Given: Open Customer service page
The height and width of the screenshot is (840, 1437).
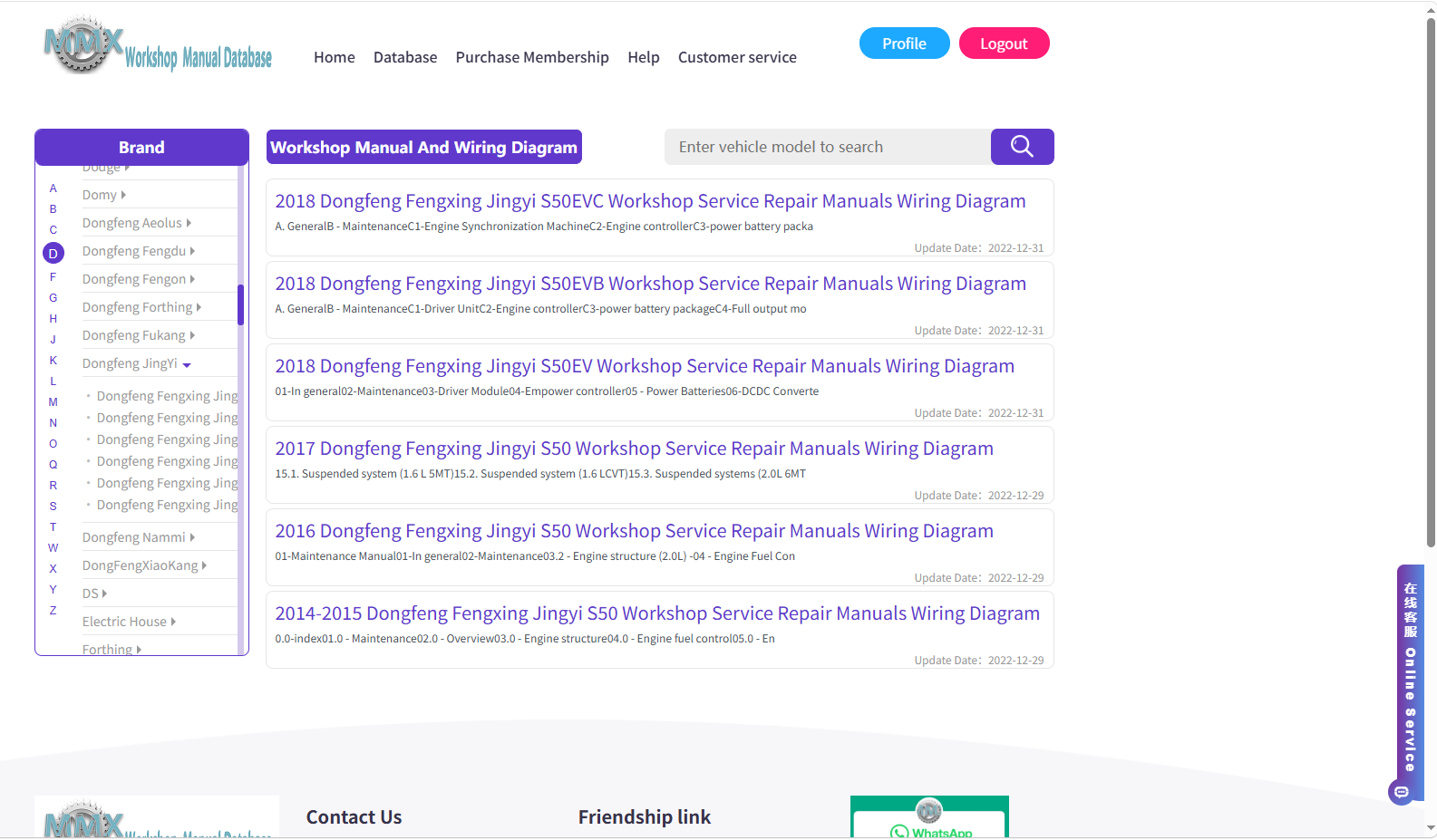Looking at the screenshot, I should point(737,57).
